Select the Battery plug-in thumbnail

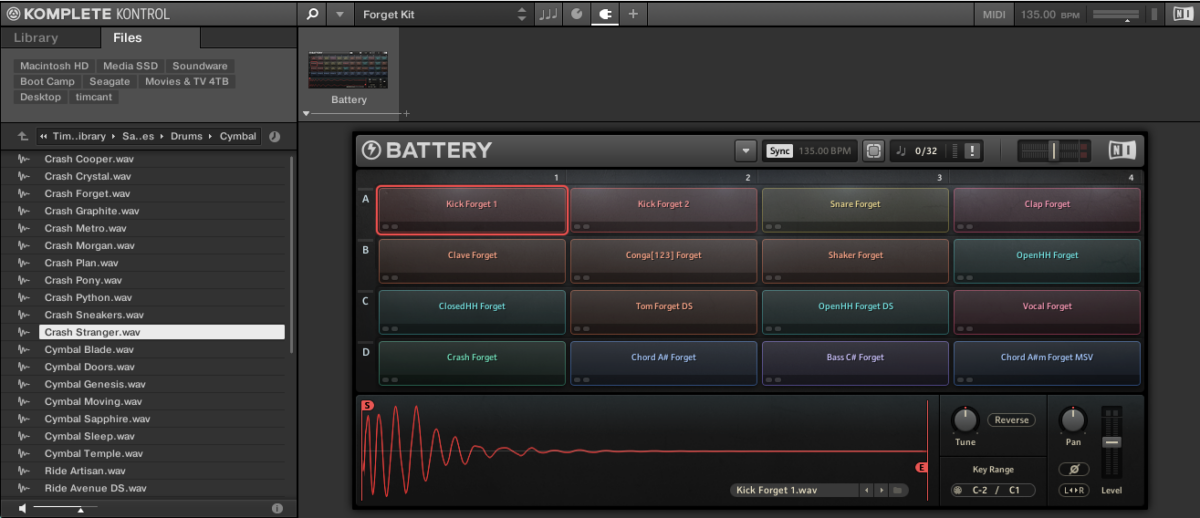(x=349, y=72)
